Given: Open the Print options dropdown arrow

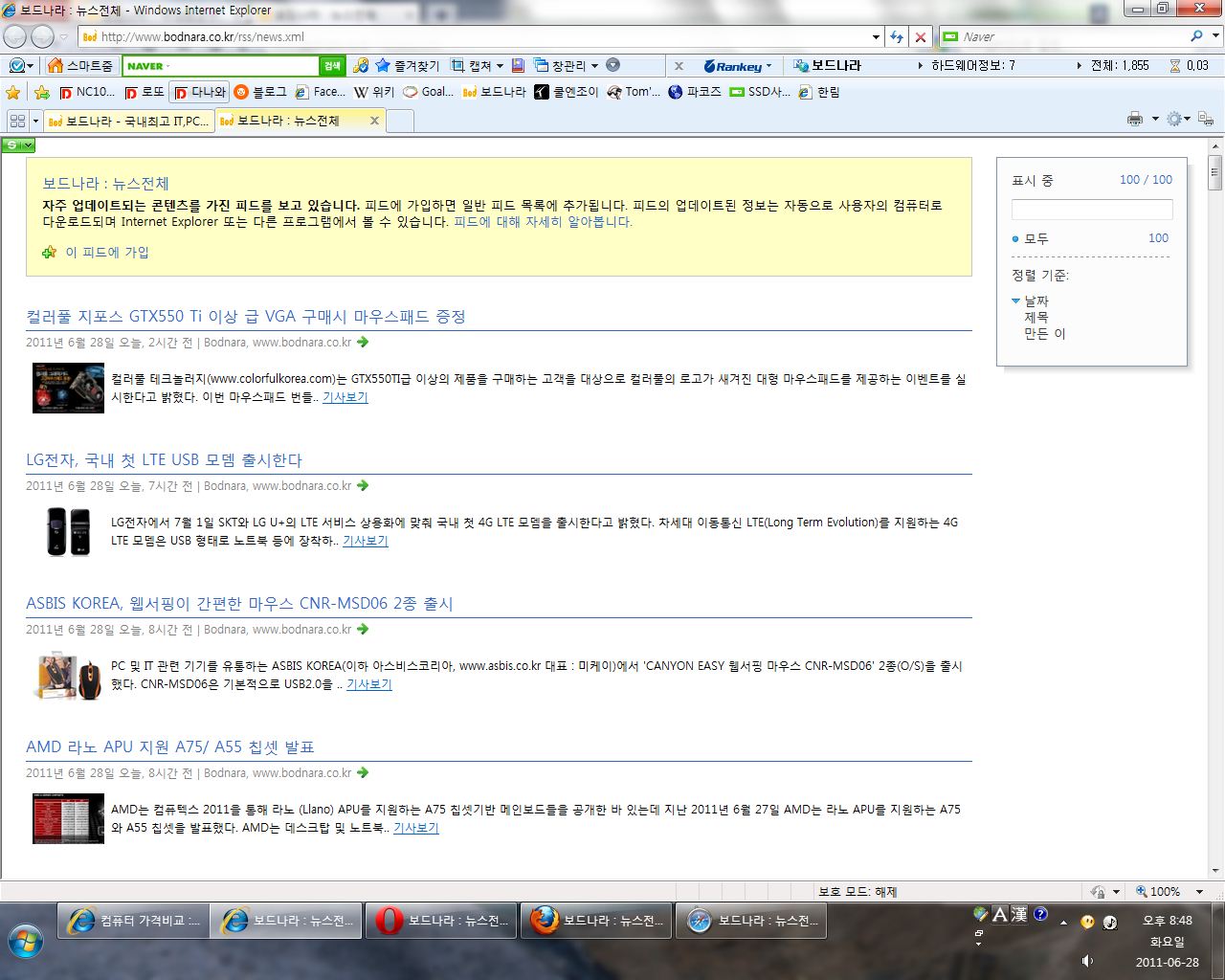Looking at the screenshot, I should click(x=1155, y=120).
